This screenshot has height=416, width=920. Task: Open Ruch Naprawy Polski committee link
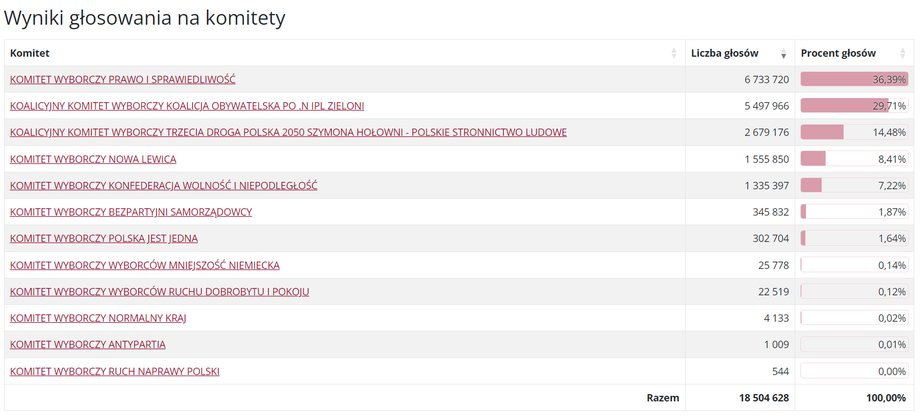point(115,371)
